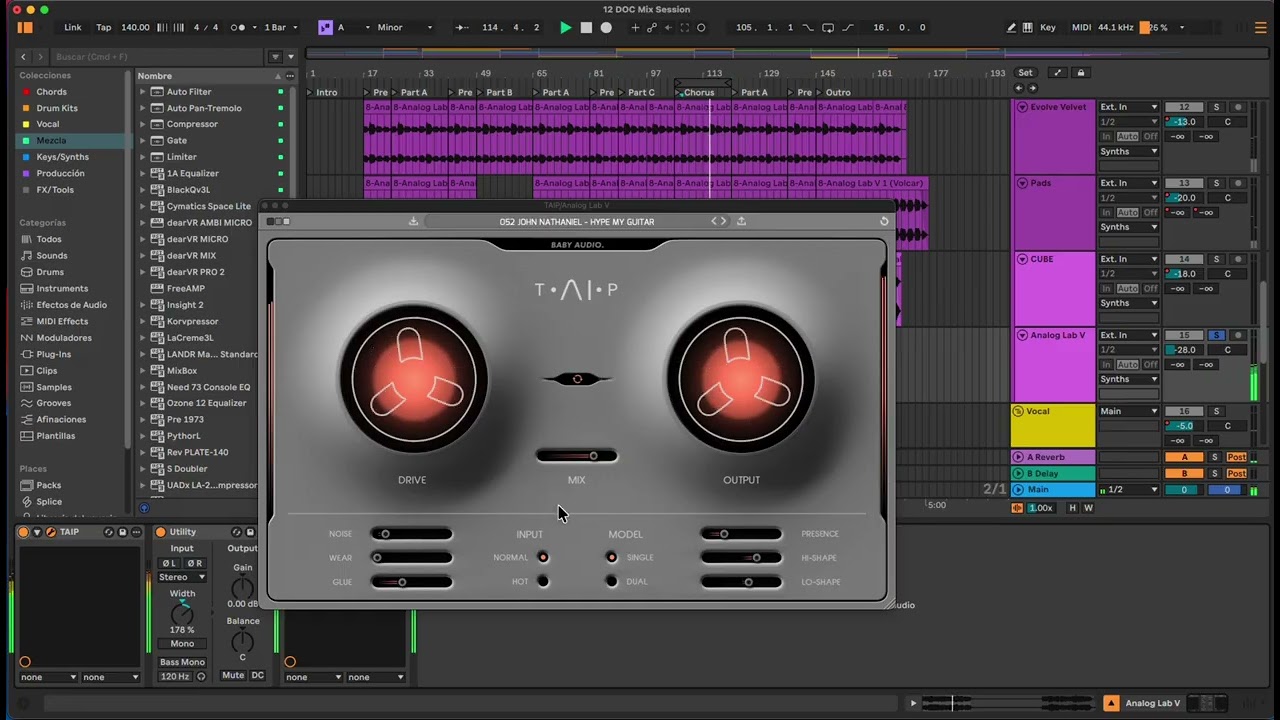Open the Vocal track Main routing dropdown
This screenshot has height=720, width=1280.
point(1128,411)
